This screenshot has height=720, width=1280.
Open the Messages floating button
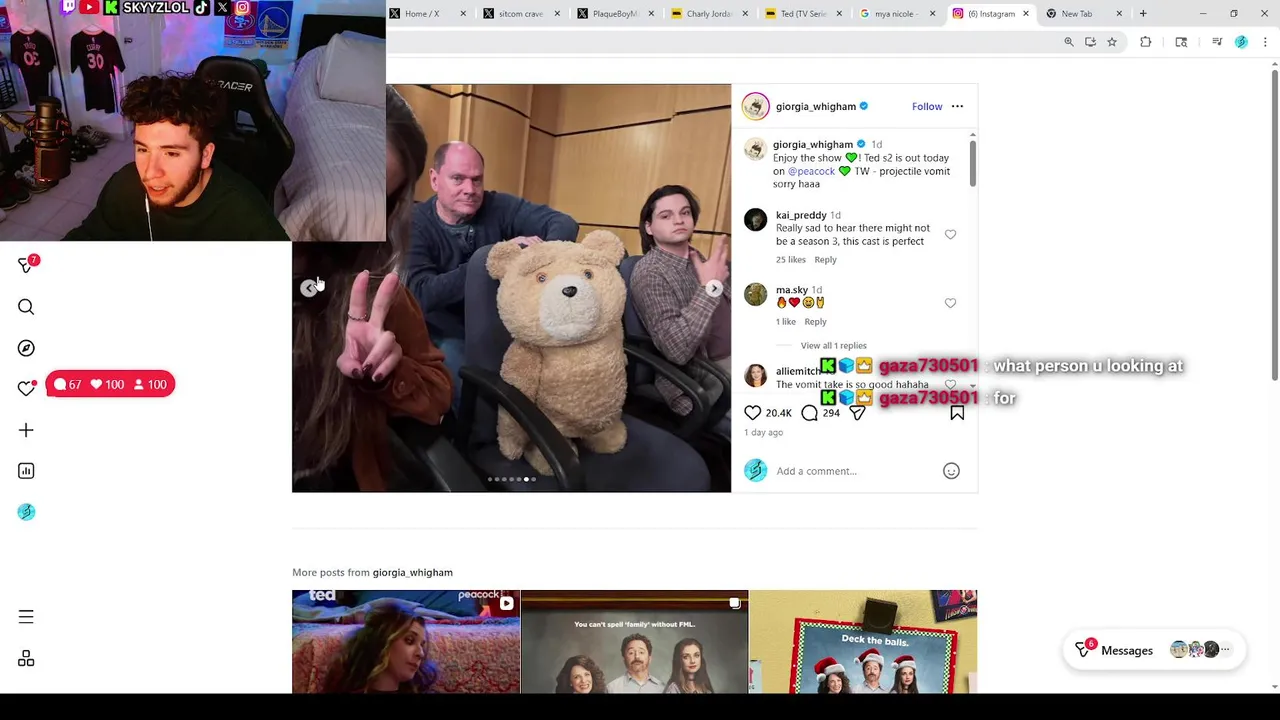point(1154,650)
